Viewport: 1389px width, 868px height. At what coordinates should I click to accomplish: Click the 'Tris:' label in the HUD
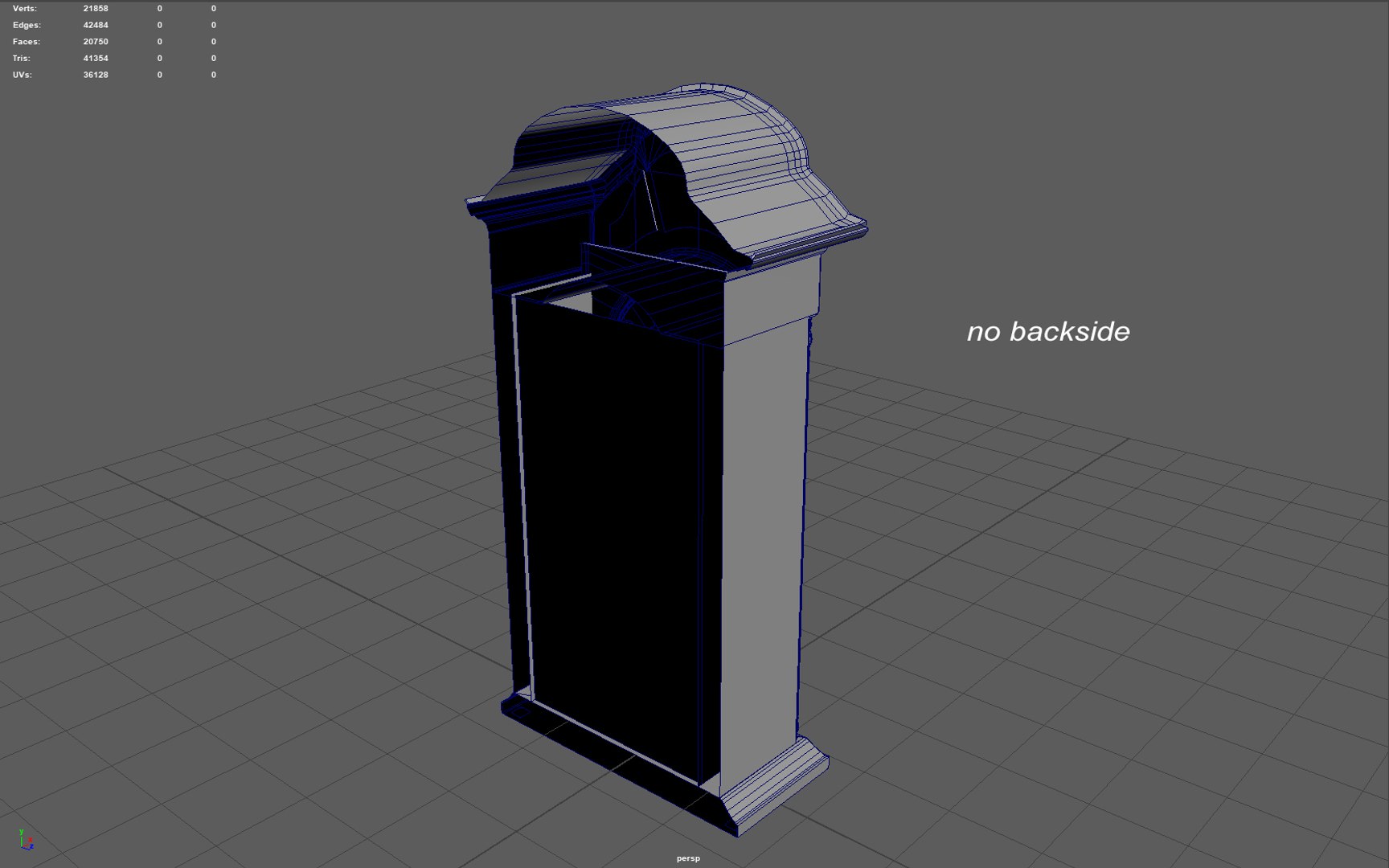[x=22, y=59]
